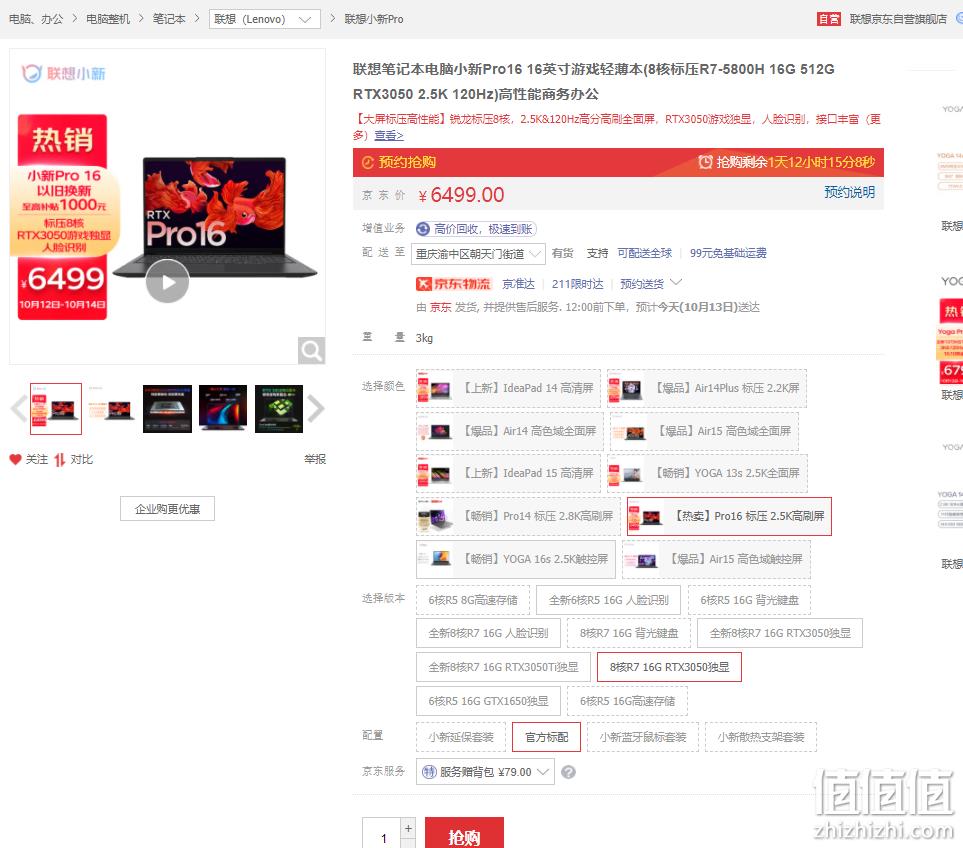
Task: Click the heart 关注 follow icon
Action: pyautogui.click(x=15, y=459)
